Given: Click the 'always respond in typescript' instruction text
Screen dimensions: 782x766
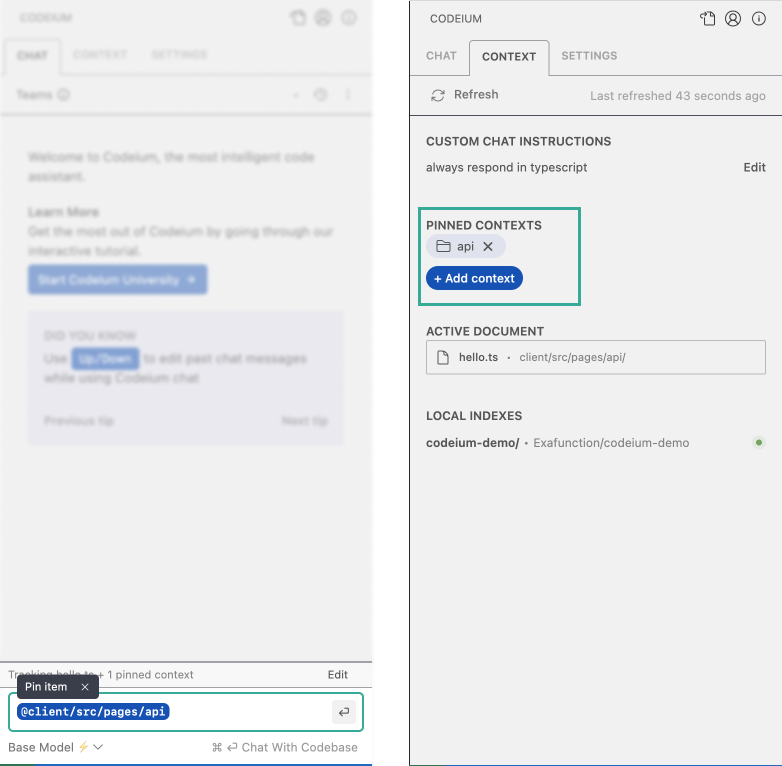Looking at the screenshot, I should tap(506, 168).
